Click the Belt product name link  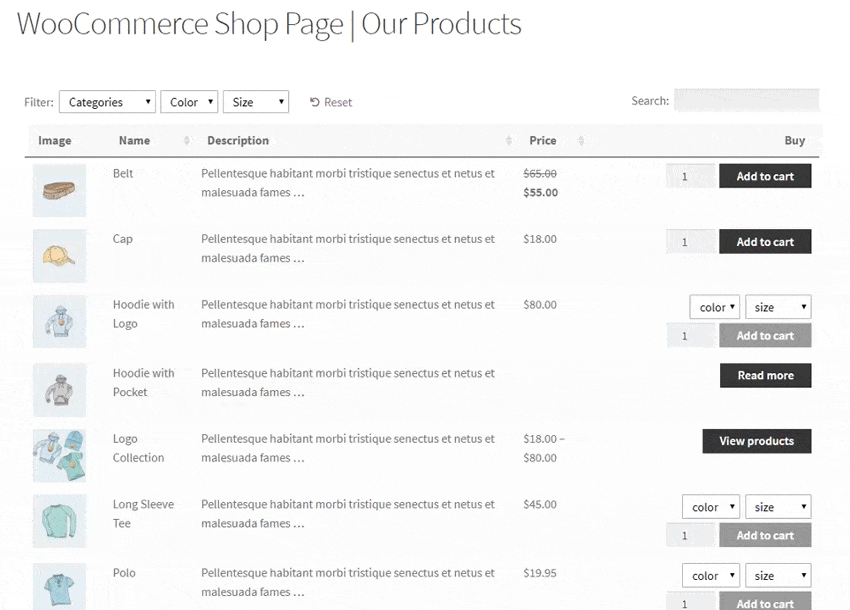coord(122,172)
